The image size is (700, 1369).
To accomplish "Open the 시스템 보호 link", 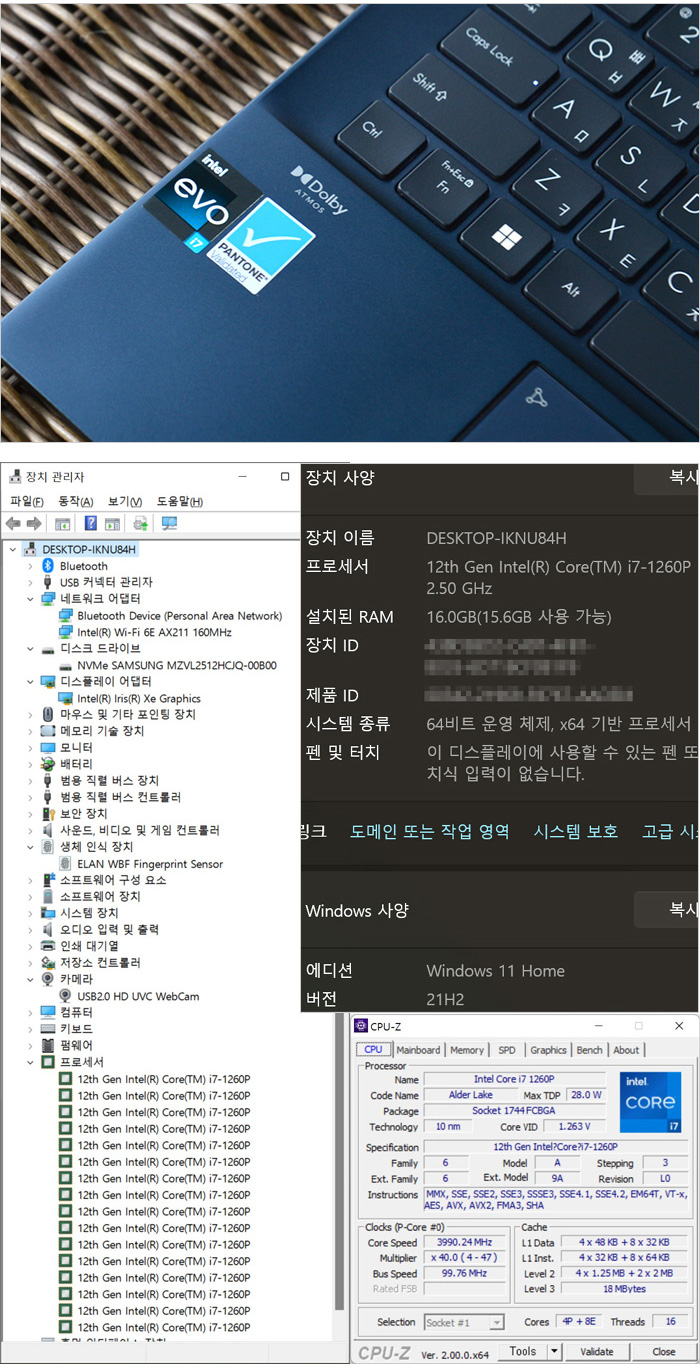I will pos(575,831).
